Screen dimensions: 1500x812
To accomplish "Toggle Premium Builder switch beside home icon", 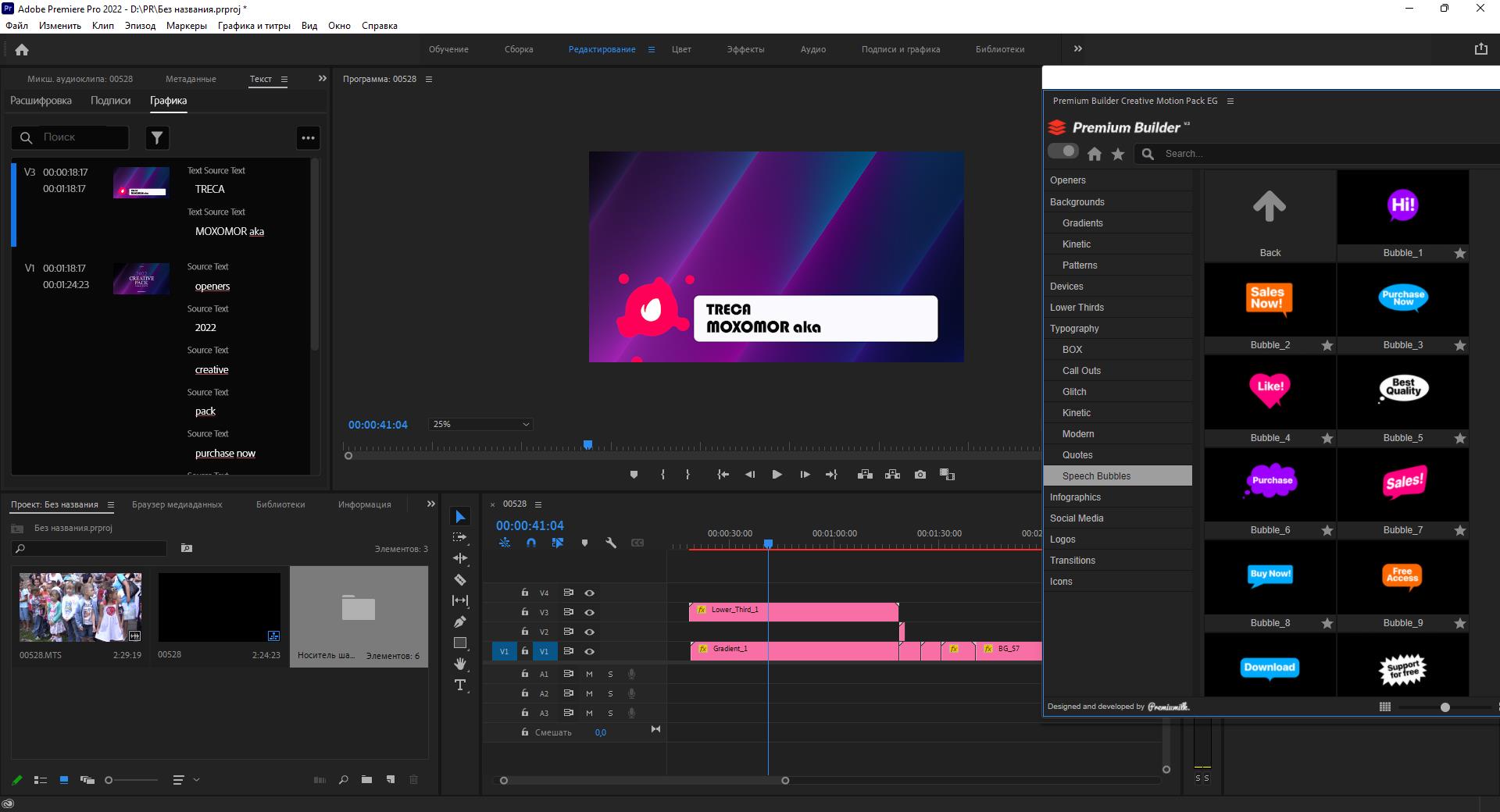I will coord(1063,151).
